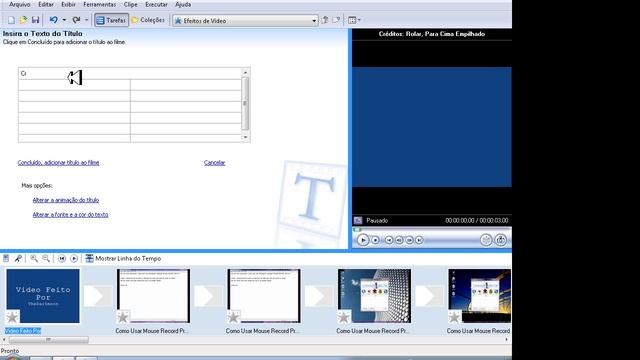This screenshot has height=360, width=640.
Task: Open the Ajuda menu
Action: pos(183,4)
